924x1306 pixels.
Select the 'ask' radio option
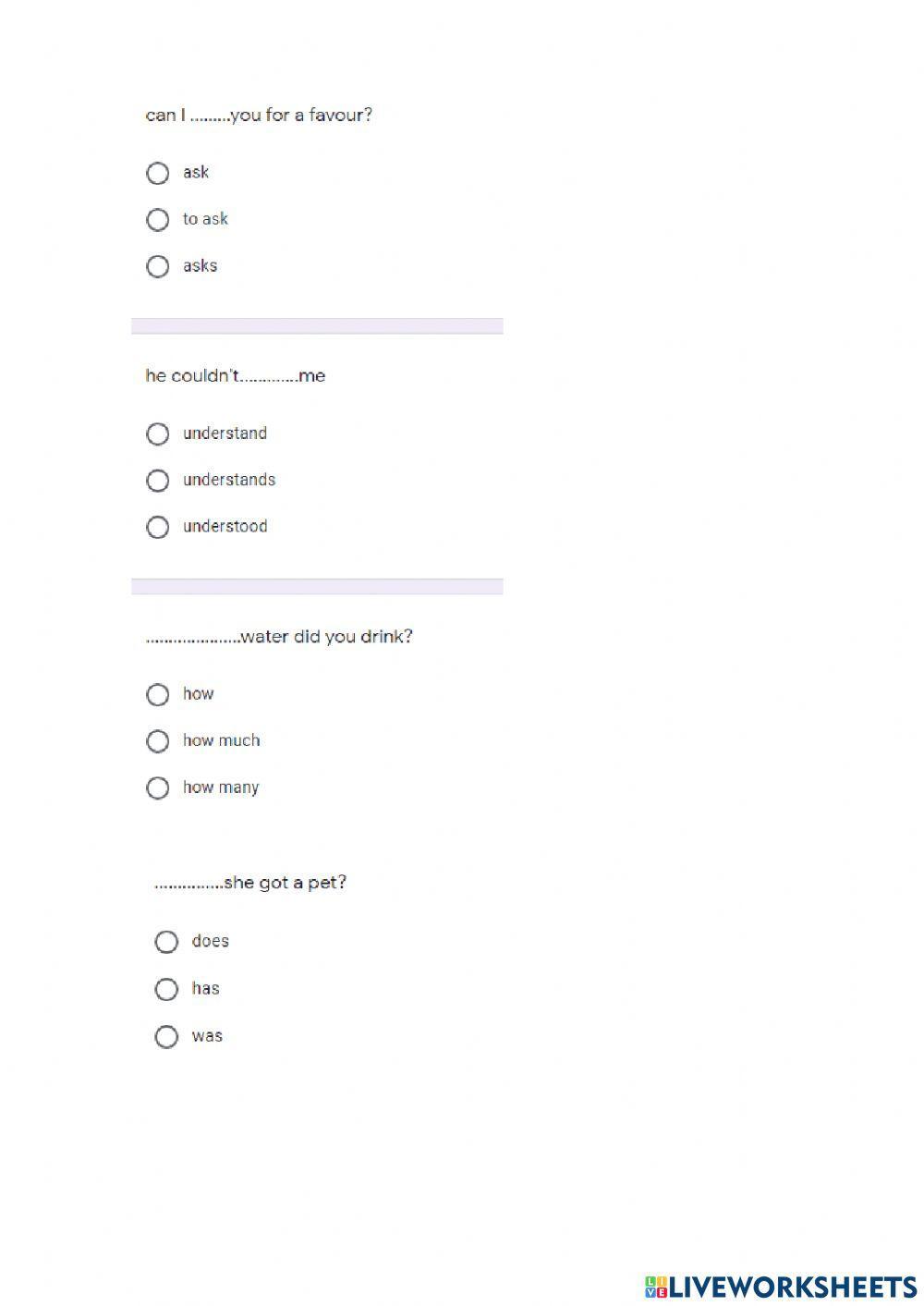coord(158,173)
